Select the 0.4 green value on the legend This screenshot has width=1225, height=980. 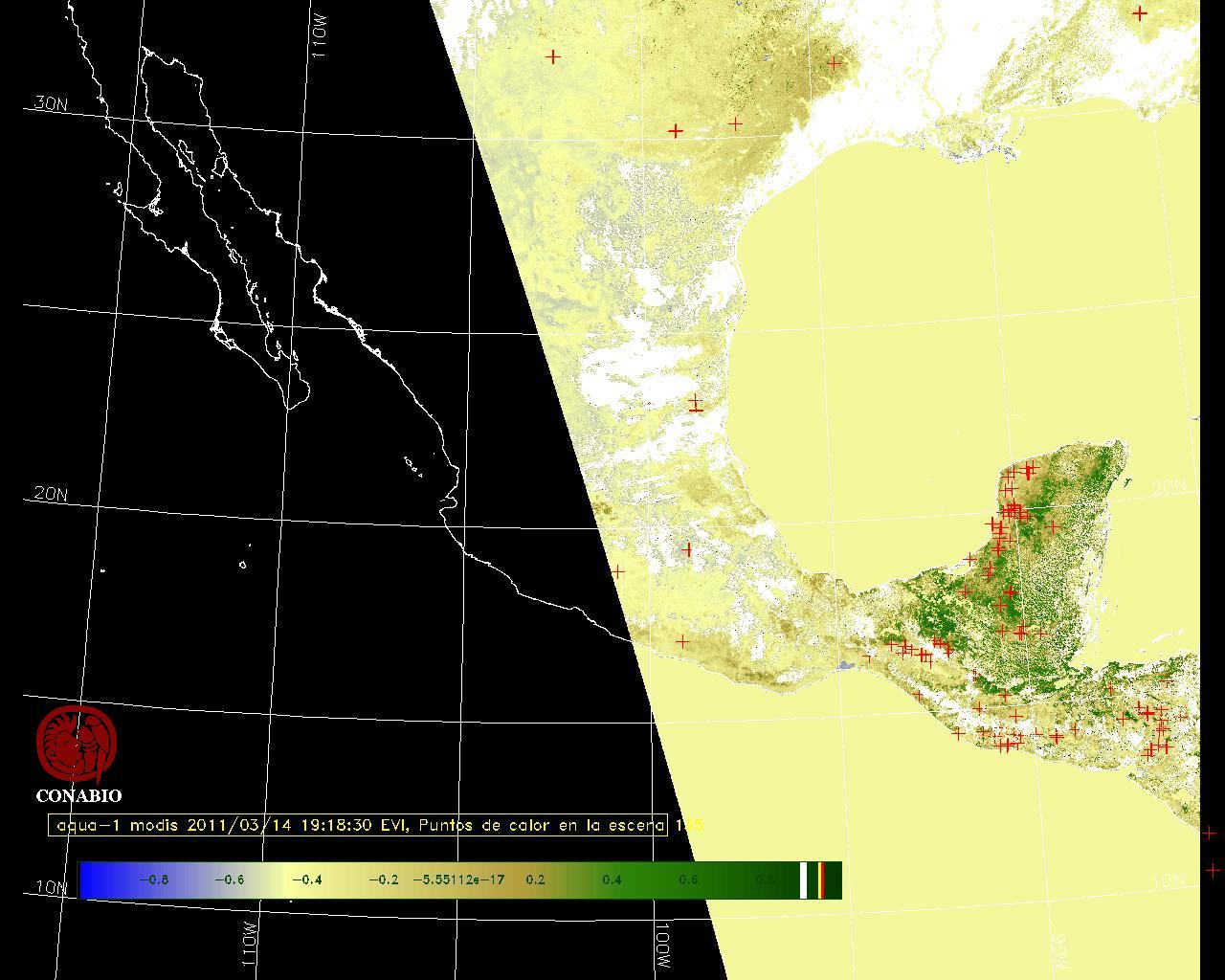(612, 880)
